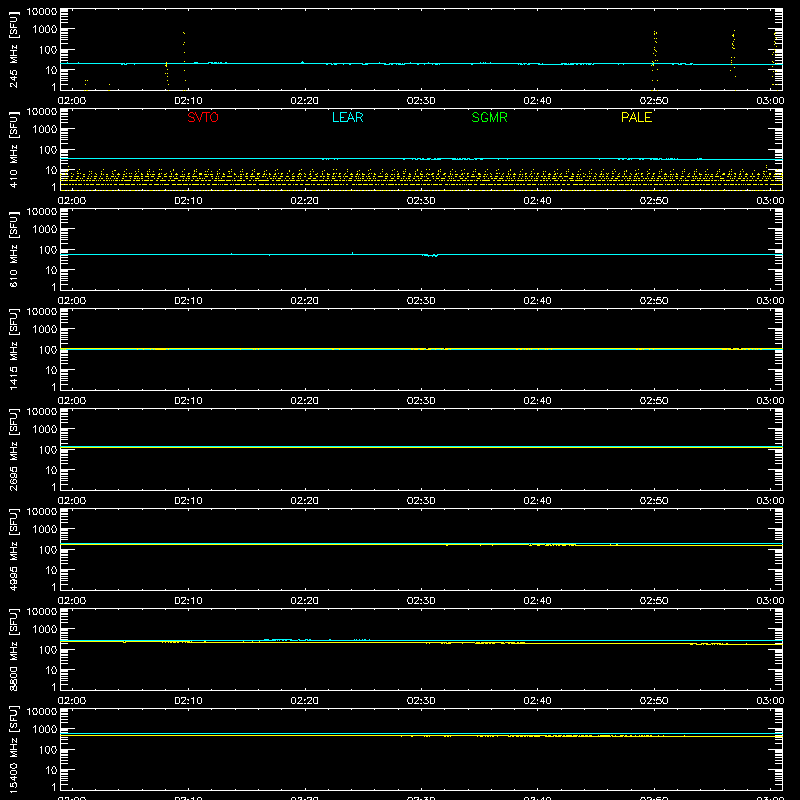The height and width of the screenshot is (800, 800).
Task: Select the '410 MHz [SFU]' axis title
Action: 13,149
